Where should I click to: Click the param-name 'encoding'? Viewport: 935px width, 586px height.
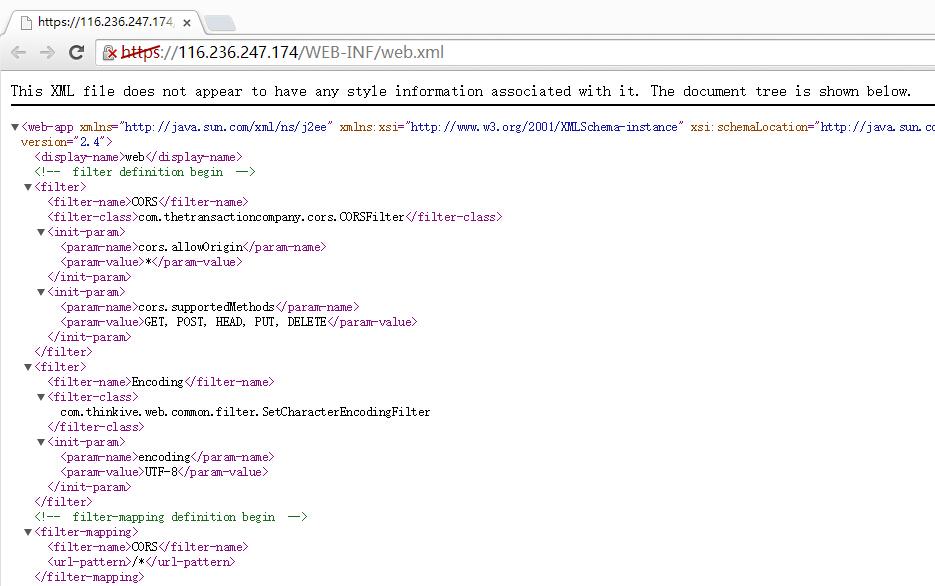coord(164,457)
